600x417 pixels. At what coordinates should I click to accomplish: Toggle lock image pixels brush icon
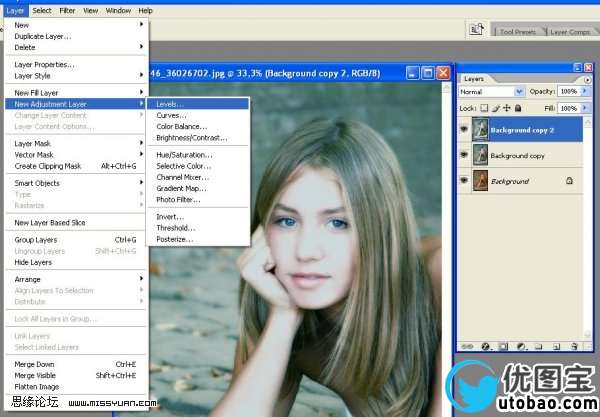click(x=496, y=108)
